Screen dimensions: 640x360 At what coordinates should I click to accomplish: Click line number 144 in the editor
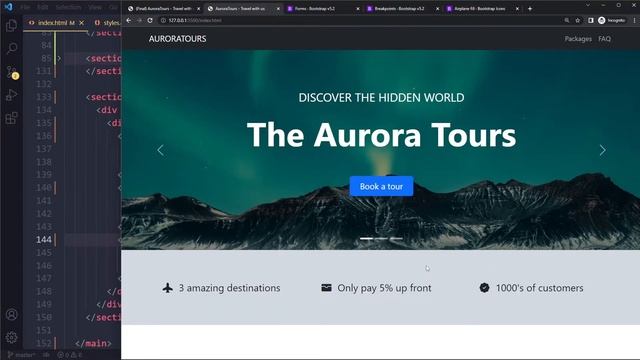[44, 240]
